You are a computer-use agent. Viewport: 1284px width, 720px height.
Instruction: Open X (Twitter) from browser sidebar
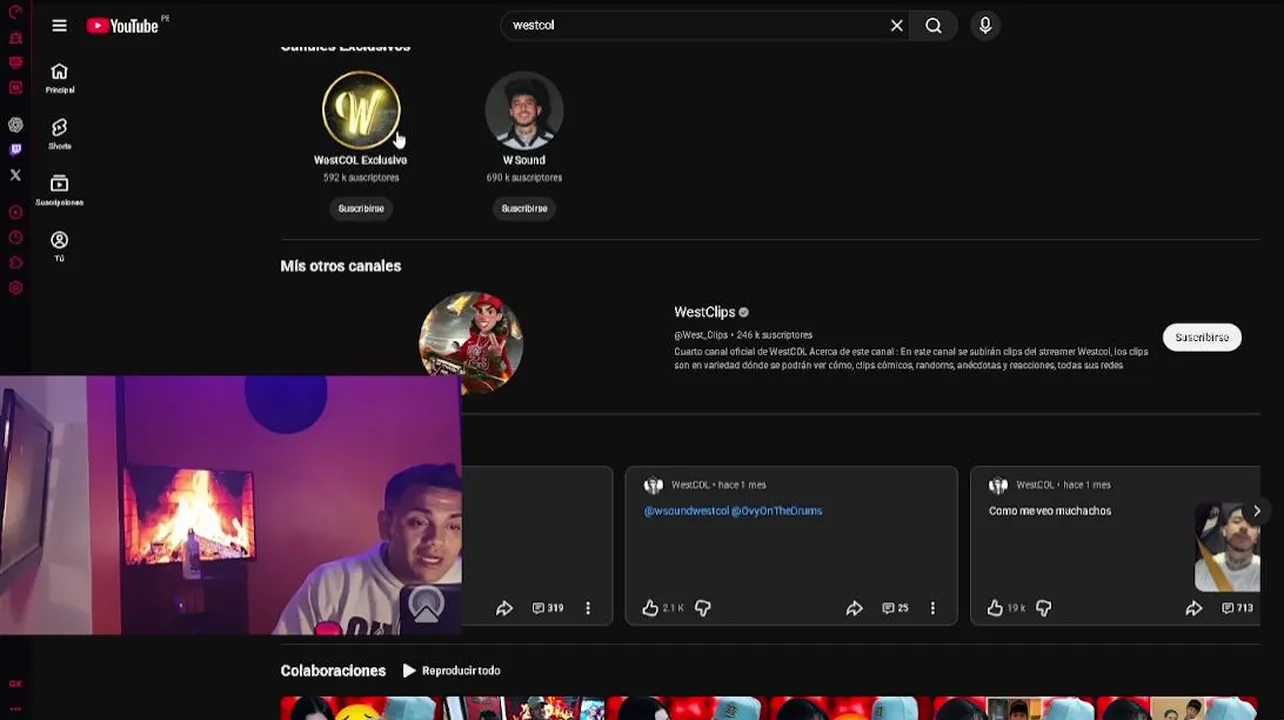click(x=15, y=175)
